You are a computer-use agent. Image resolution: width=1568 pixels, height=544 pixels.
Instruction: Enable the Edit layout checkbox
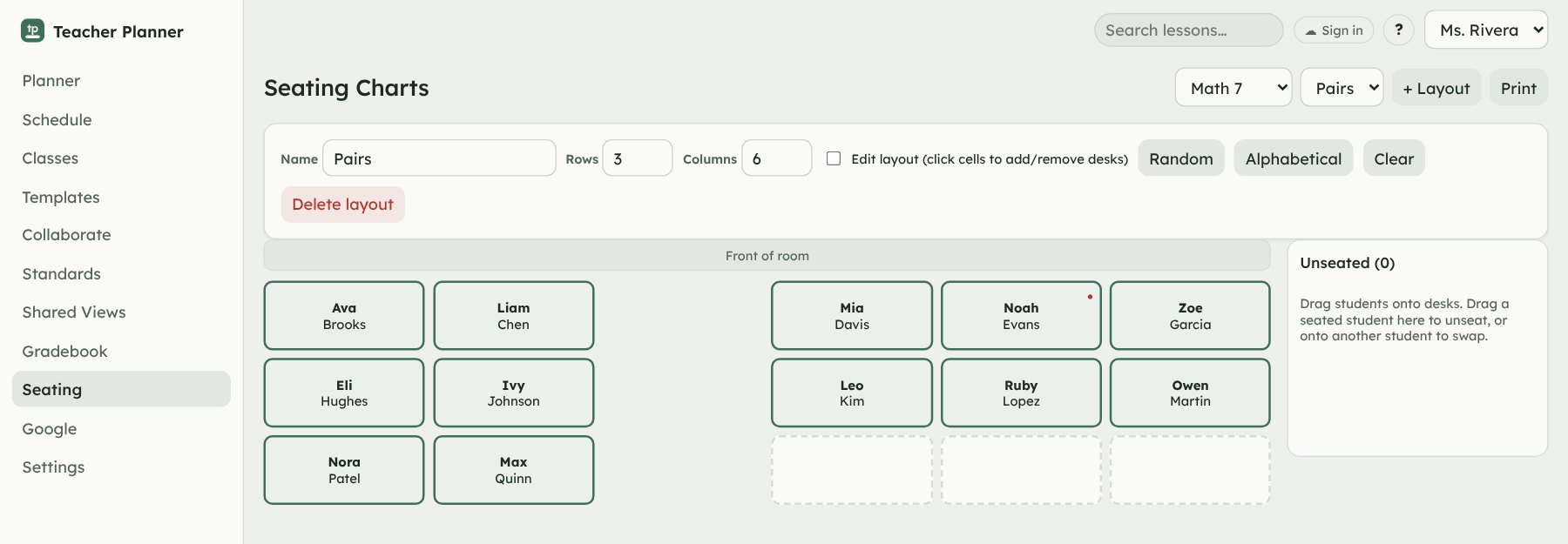(834, 158)
